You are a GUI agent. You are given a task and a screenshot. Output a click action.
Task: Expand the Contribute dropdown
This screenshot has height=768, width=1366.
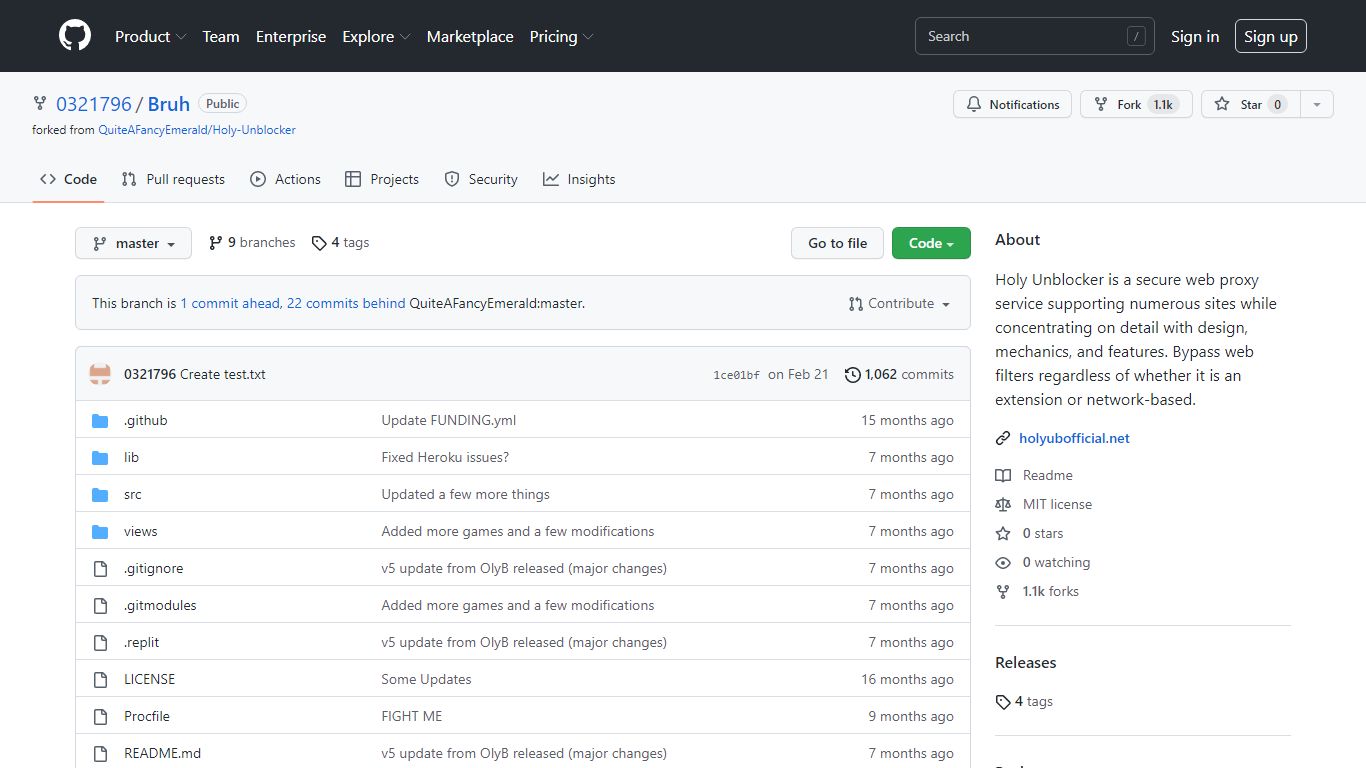pyautogui.click(x=900, y=303)
